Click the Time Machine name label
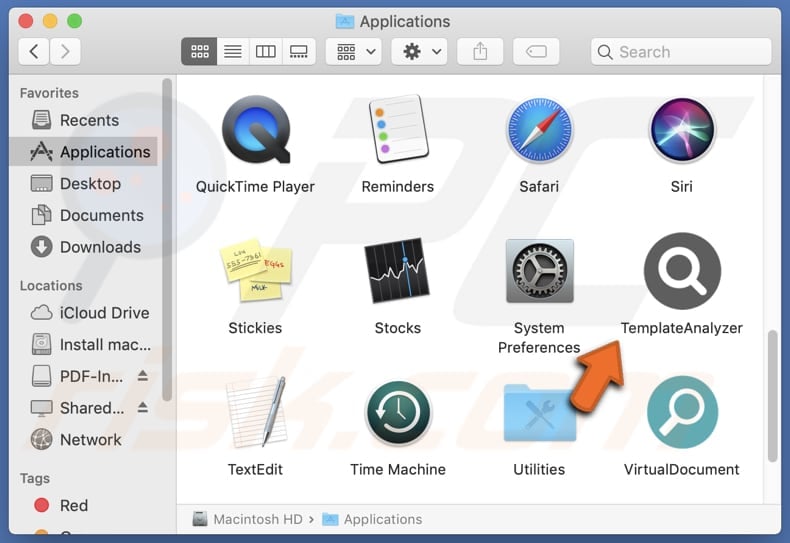 (398, 469)
